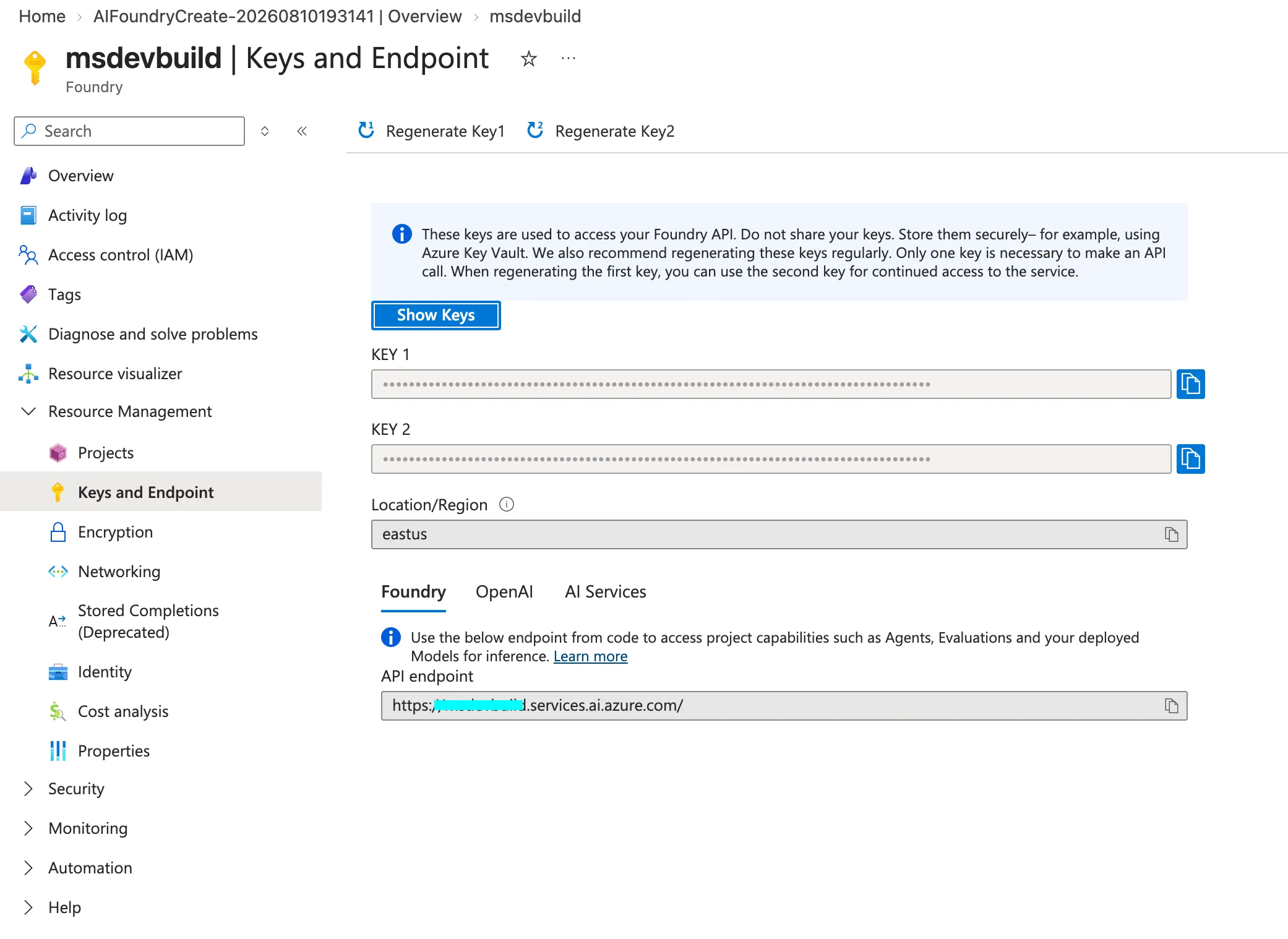Copy KEY 2 to clipboard

[1190, 459]
